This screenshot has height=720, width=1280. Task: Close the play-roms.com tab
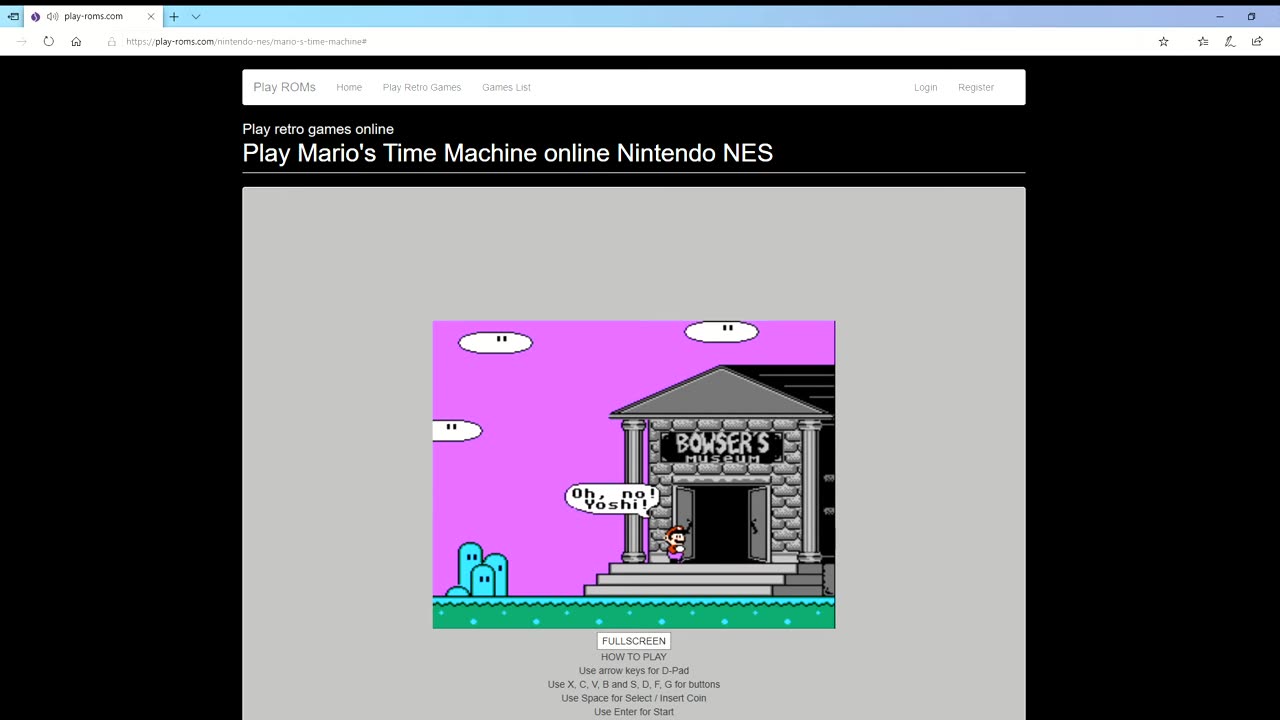click(x=151, y=17)
